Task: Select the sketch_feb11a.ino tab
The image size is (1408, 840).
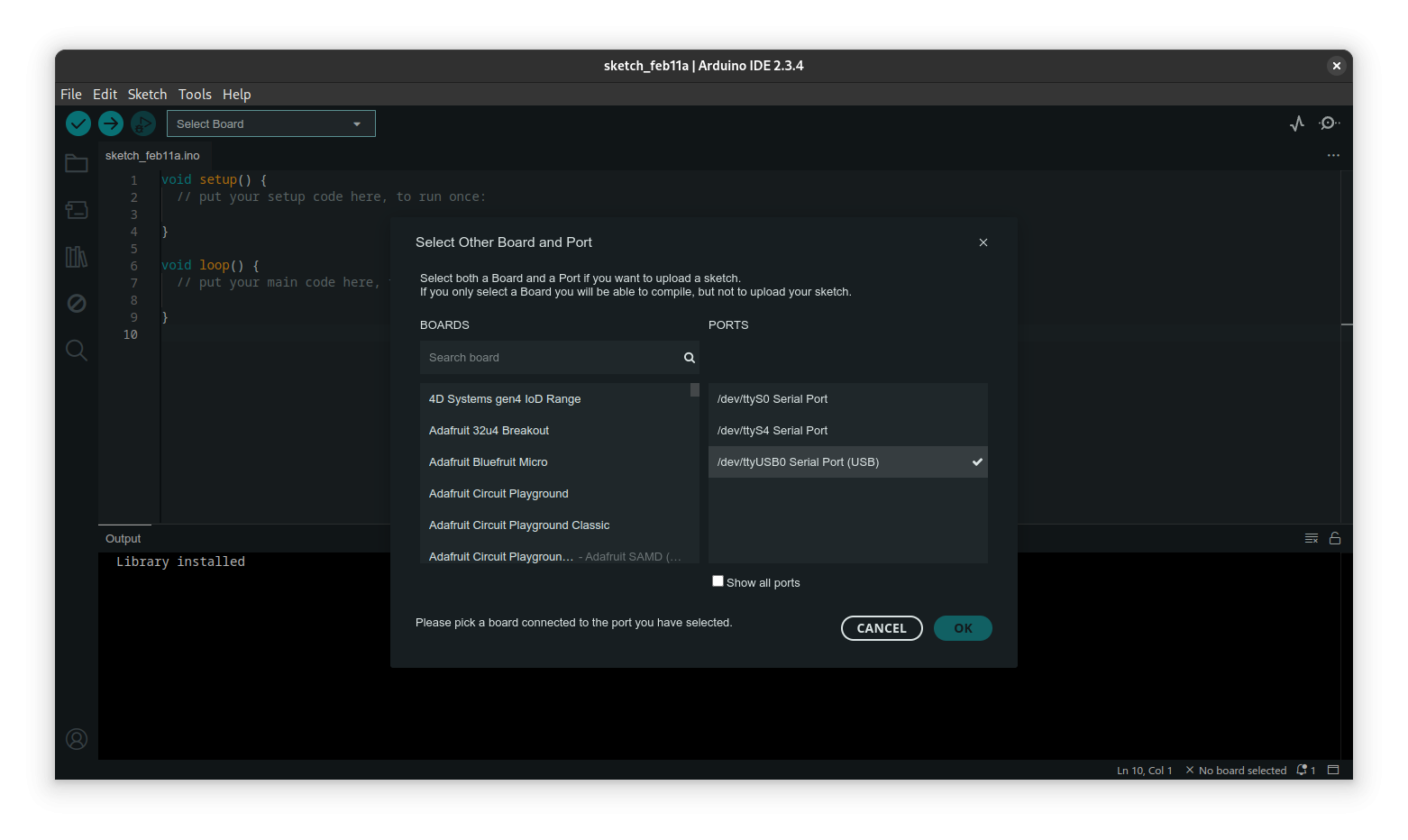Action: [152, 155]
